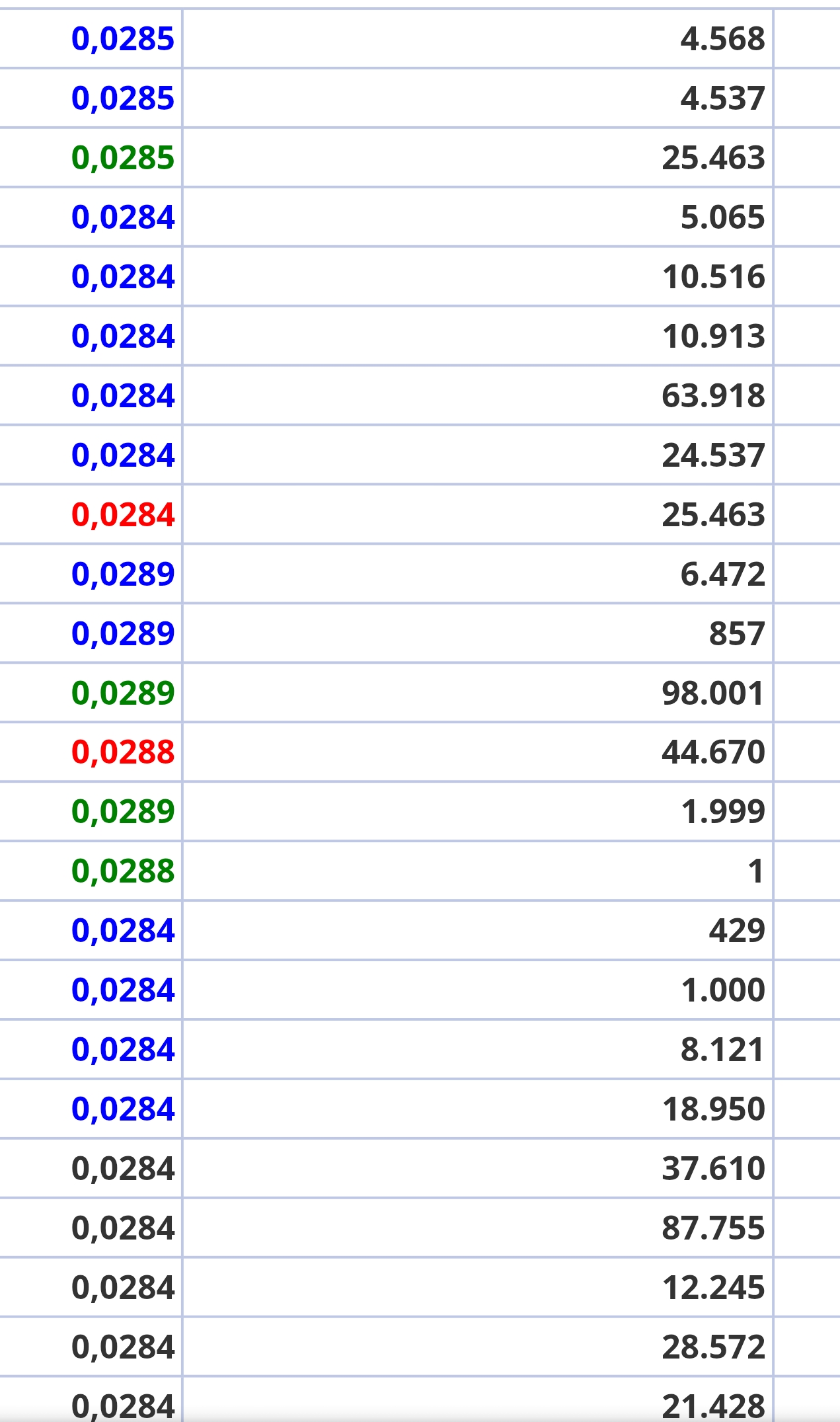Click the volume cell showing 4.568
The image size is (840, 1422).
tap(478, 38)
